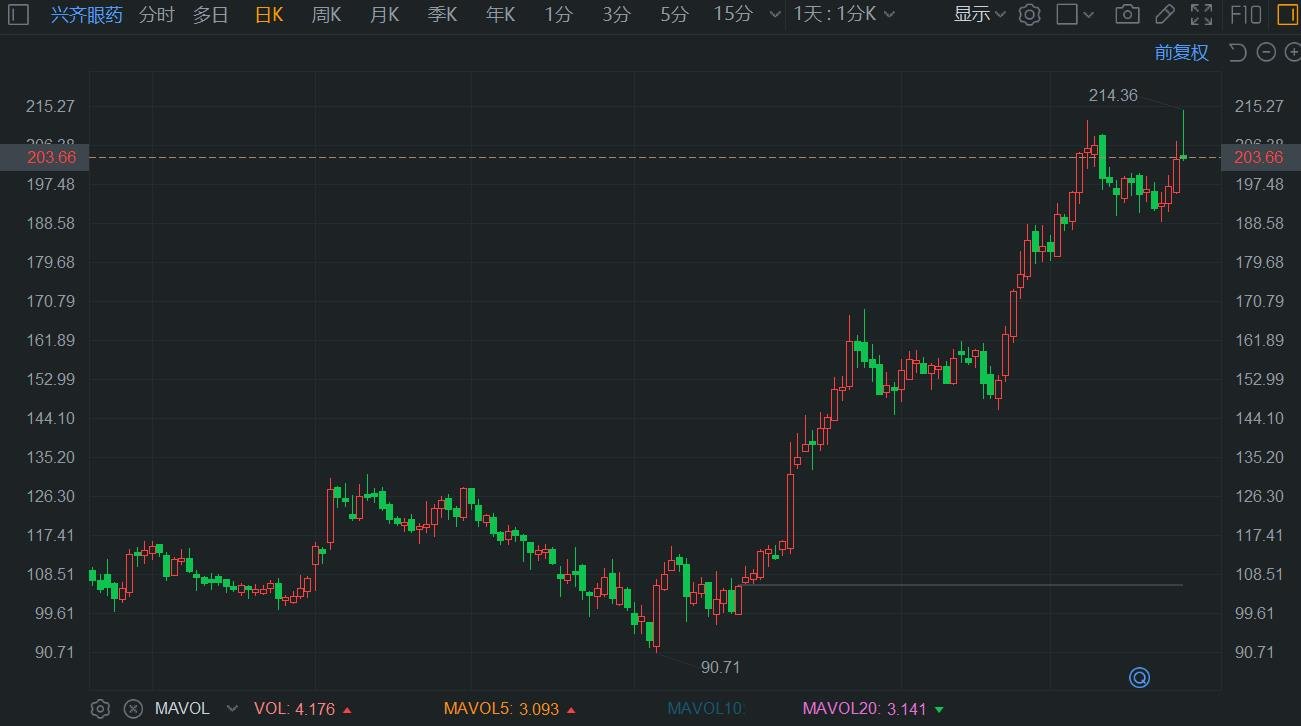The height and width of the screenshot is (726, 1301).
Task: Open MAVOL indicator settings gear
Action: (x=100, y=709)
